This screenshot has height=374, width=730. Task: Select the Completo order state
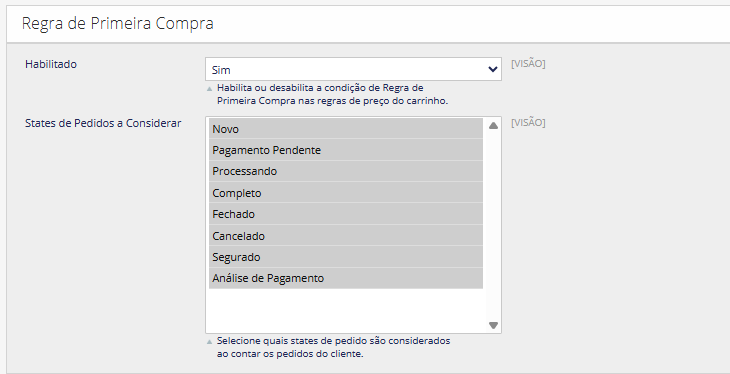[345, 192]
